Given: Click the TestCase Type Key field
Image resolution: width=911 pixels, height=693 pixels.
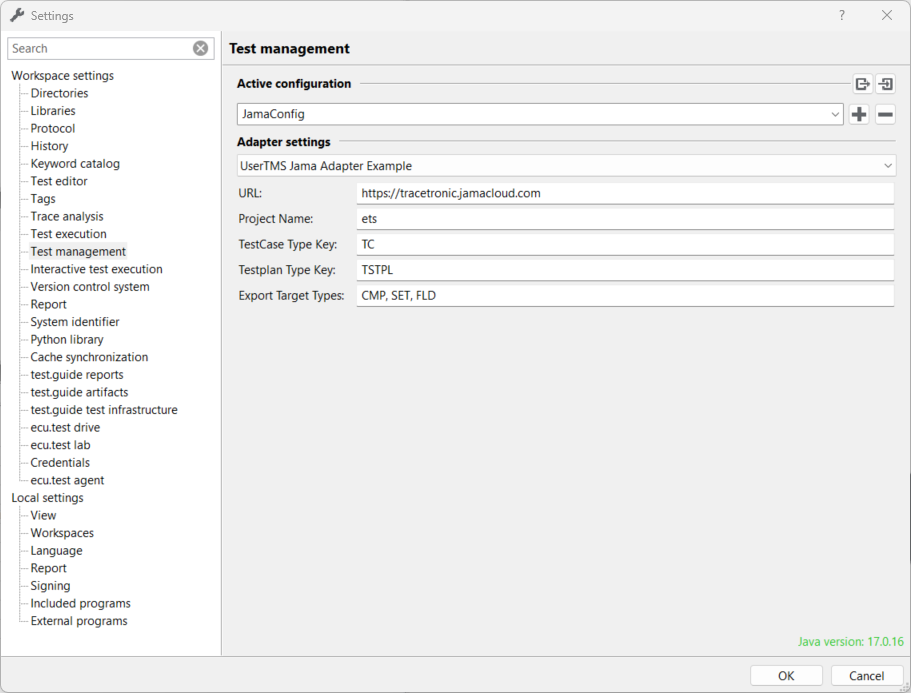Looking at the screenshot, I should tap(625, 245).
